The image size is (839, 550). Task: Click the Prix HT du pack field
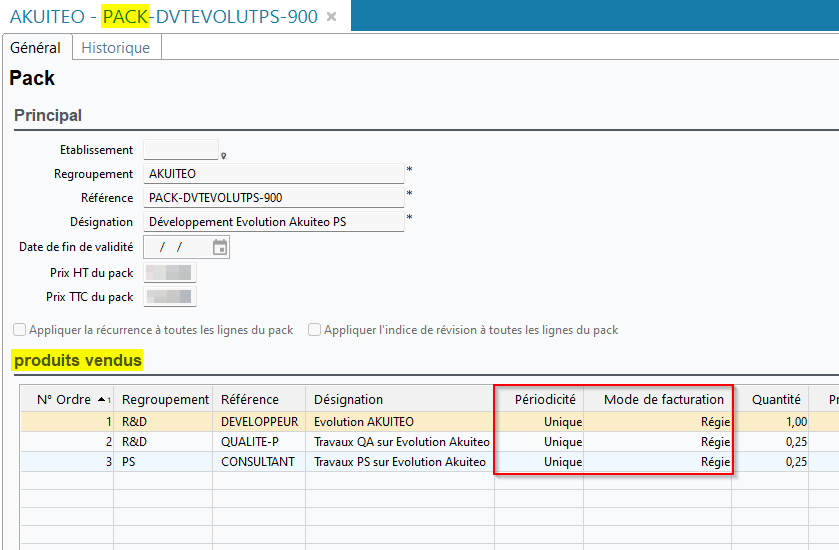(x=170, y=272)
